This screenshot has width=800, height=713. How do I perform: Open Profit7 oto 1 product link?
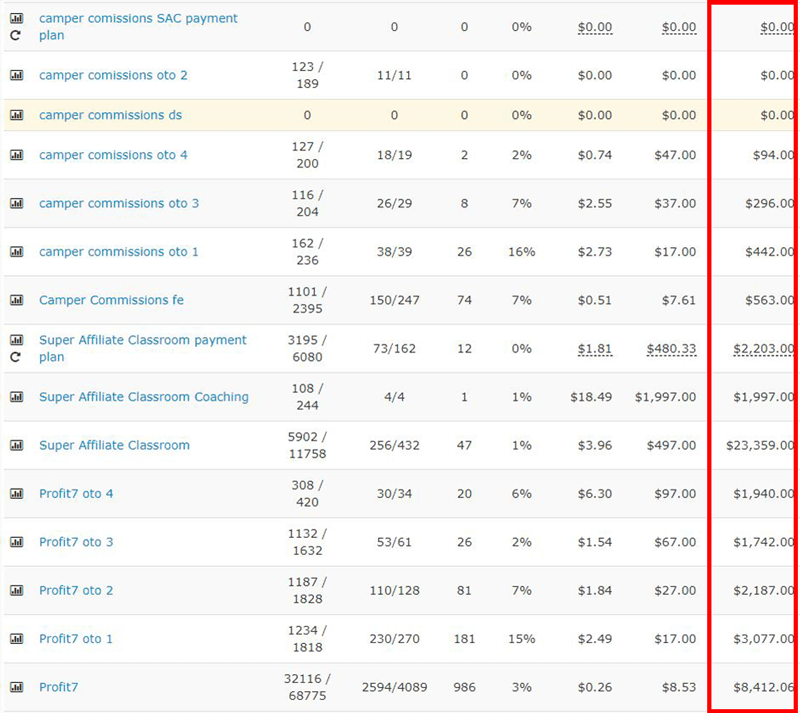(x=76, y=639)
